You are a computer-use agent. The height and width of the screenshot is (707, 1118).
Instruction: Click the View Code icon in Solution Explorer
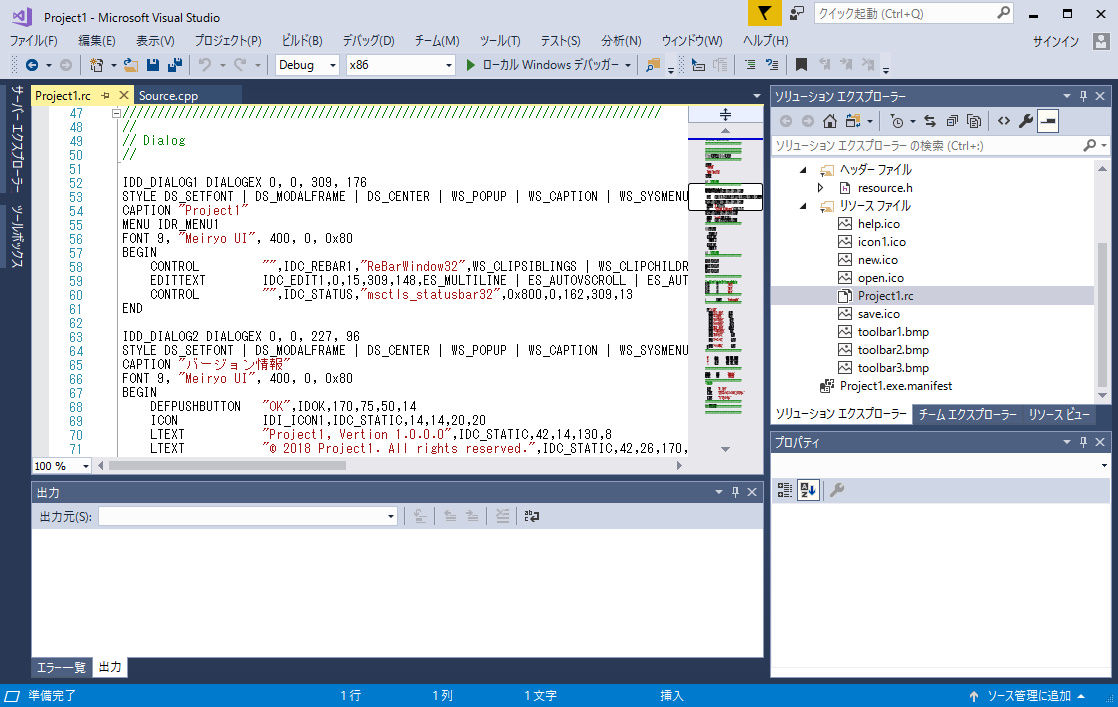[x=1003, y=121]
